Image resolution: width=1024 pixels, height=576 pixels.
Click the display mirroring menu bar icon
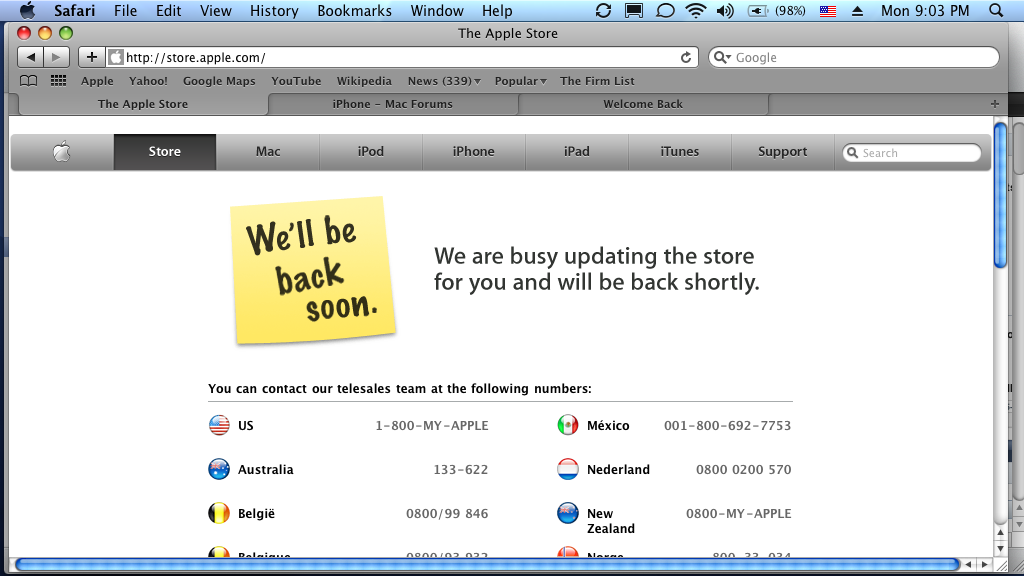point(633,10)
